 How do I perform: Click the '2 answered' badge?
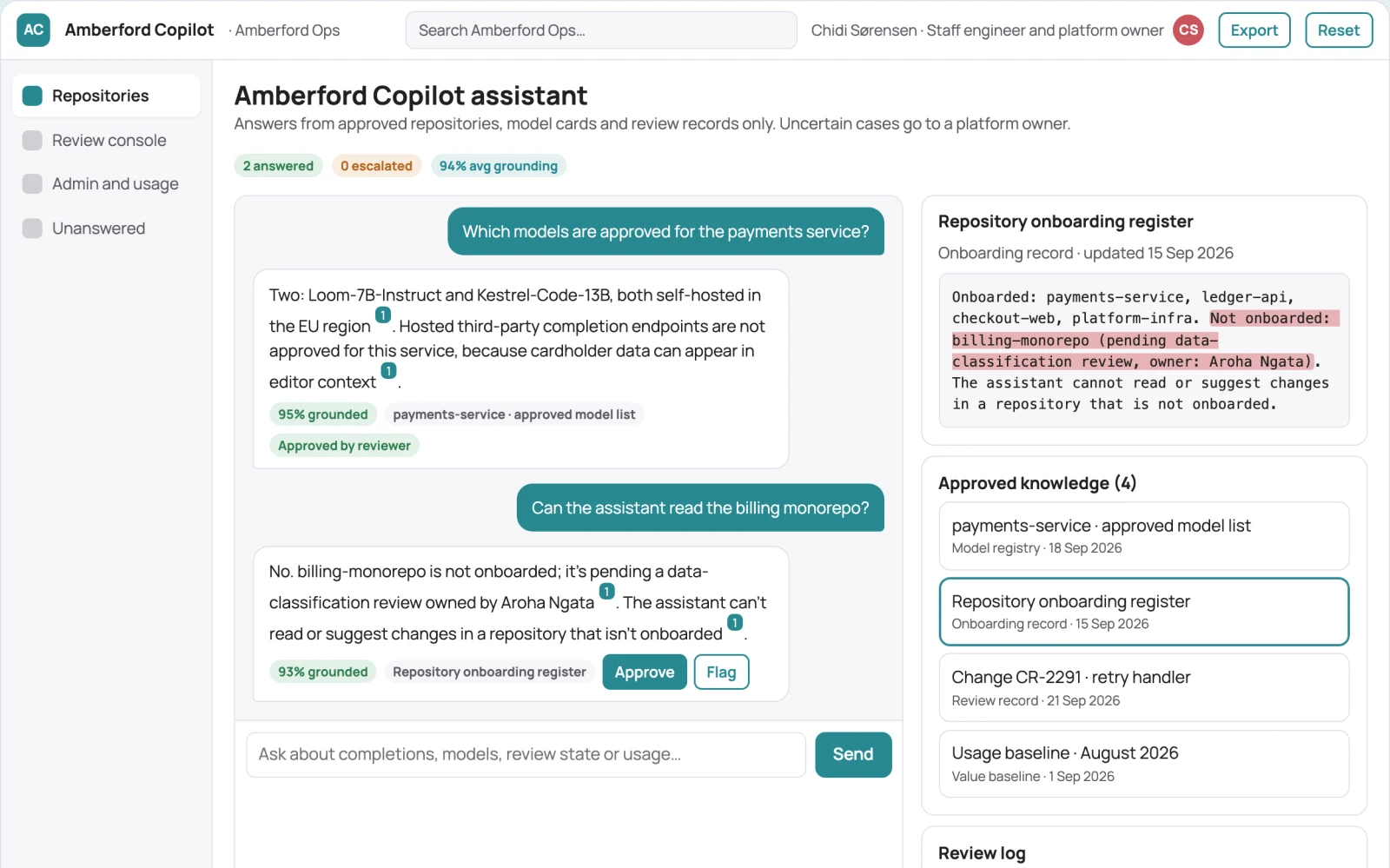(278, 166)
